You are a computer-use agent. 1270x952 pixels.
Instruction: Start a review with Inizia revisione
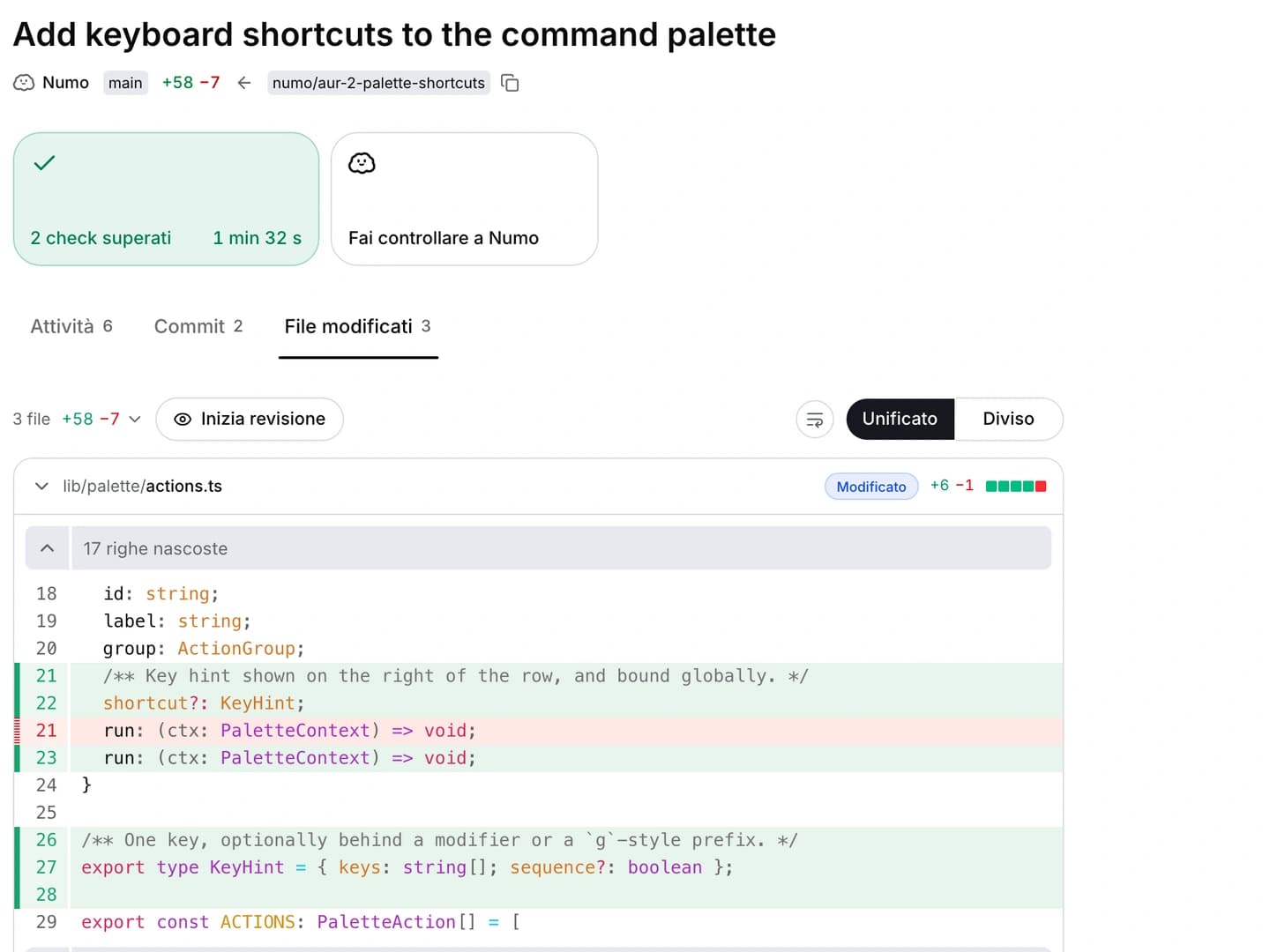250,420
